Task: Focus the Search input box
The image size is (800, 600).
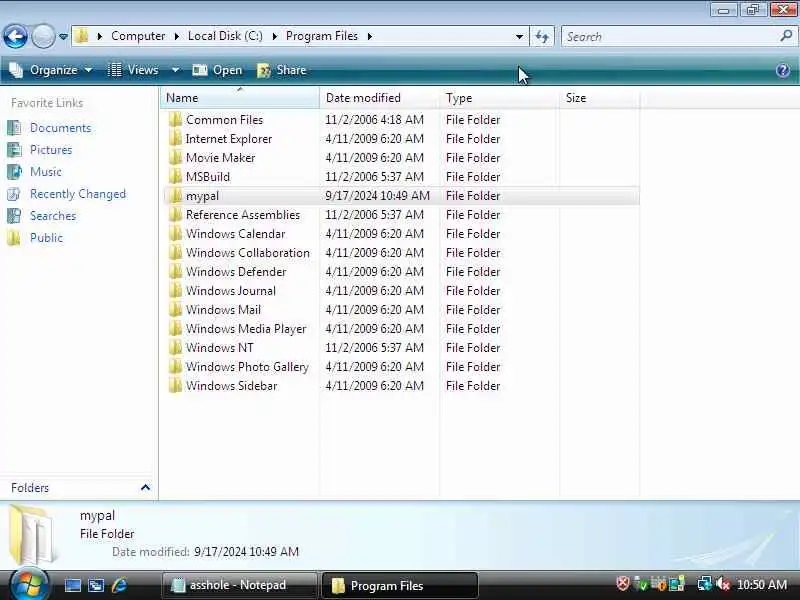Action: point(668,37)
